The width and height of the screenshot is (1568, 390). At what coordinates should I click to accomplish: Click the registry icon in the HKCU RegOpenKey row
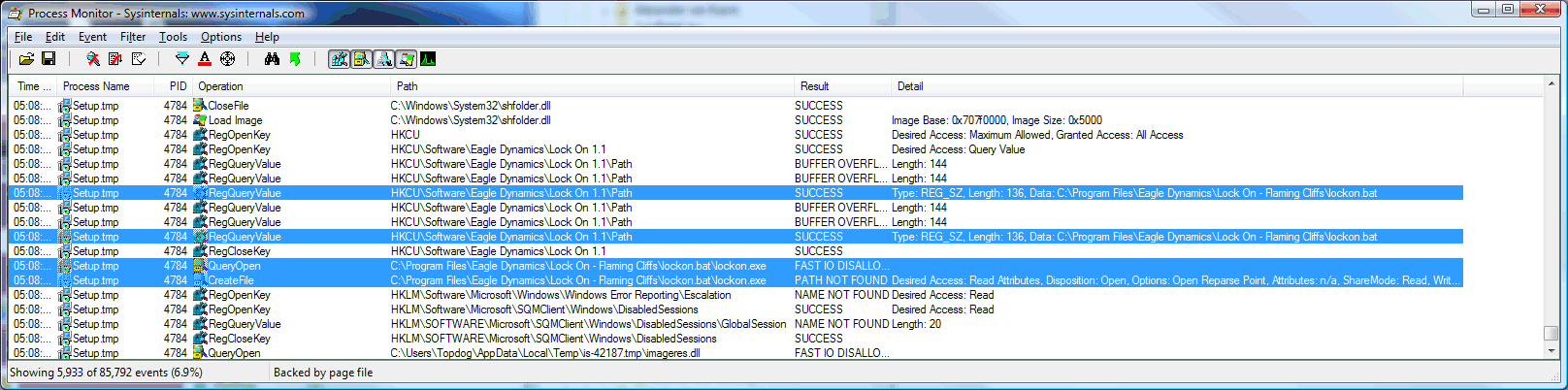coord(200,135)
